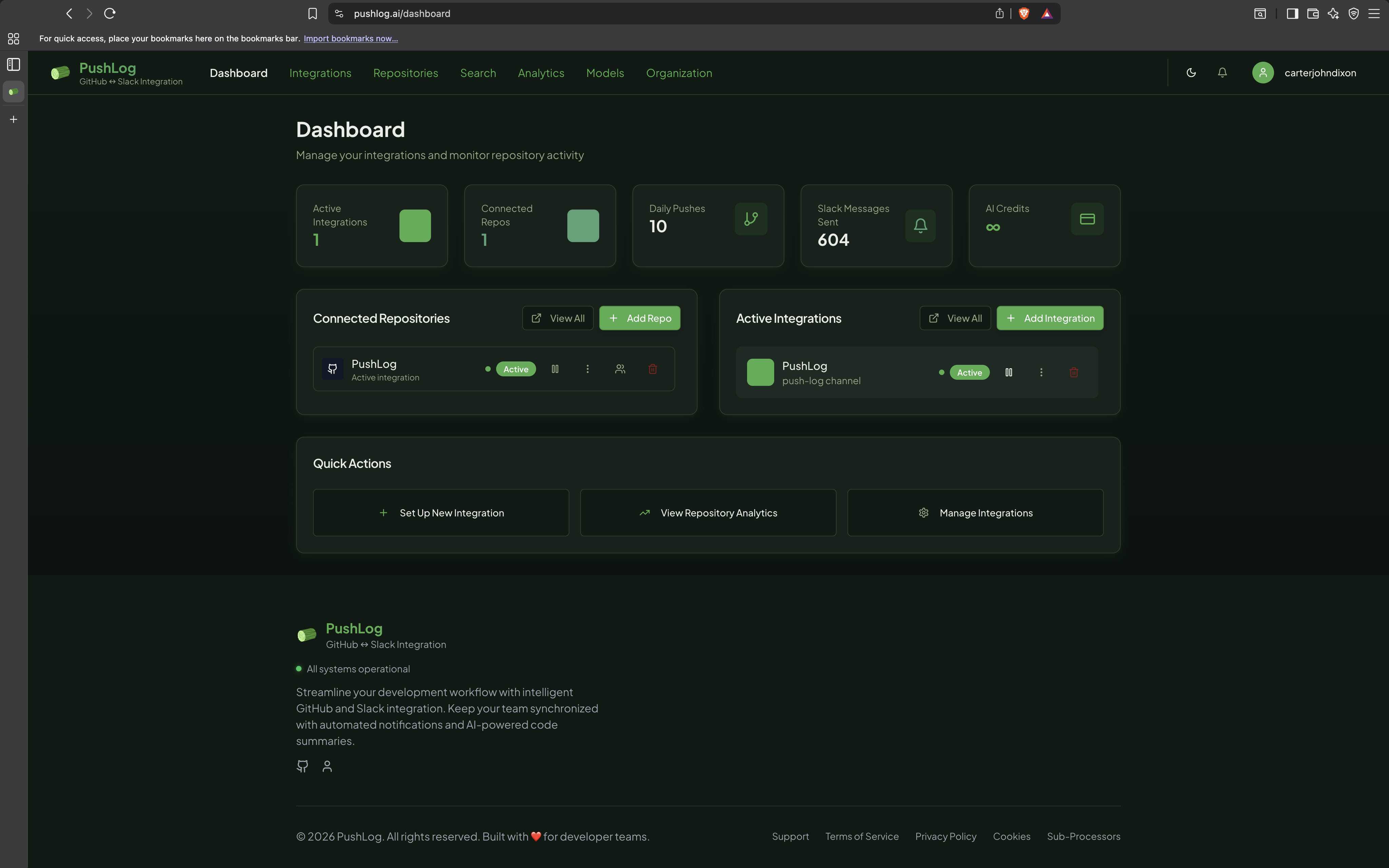Open the Integrations nav tab
This screenshot has width=1389, height=868.
coord(320,73)
